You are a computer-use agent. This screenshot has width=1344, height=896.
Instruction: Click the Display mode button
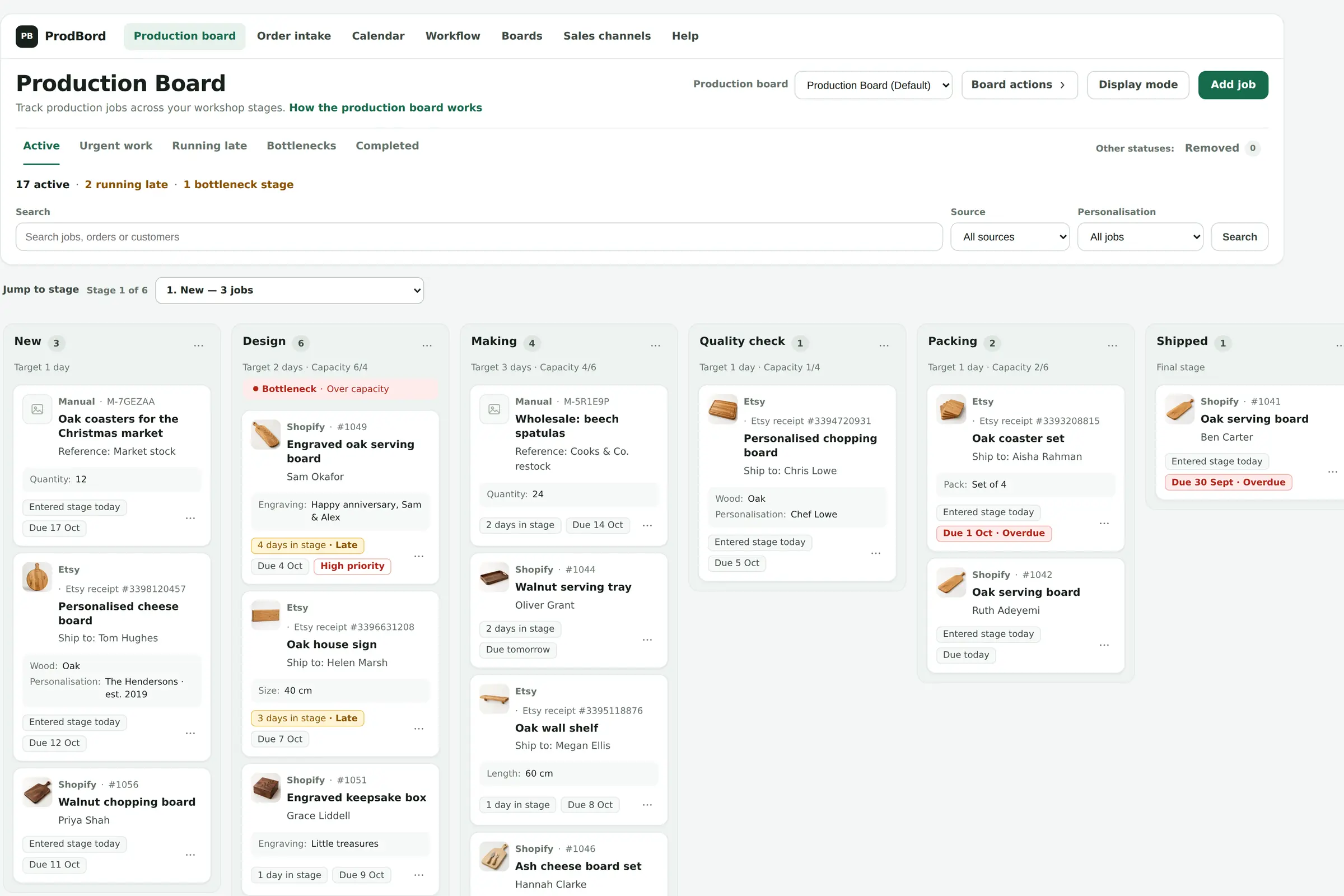[1138, 85]
